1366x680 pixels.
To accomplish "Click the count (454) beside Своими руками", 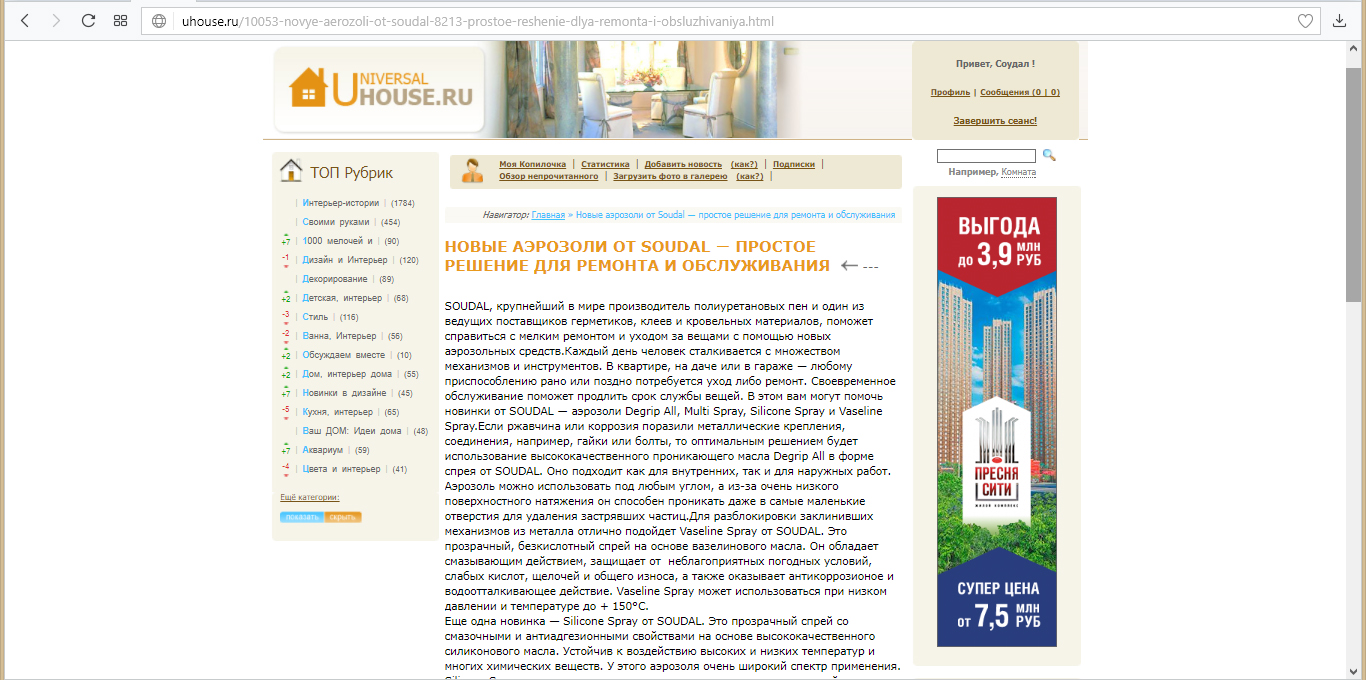I will tap(390, 222).
